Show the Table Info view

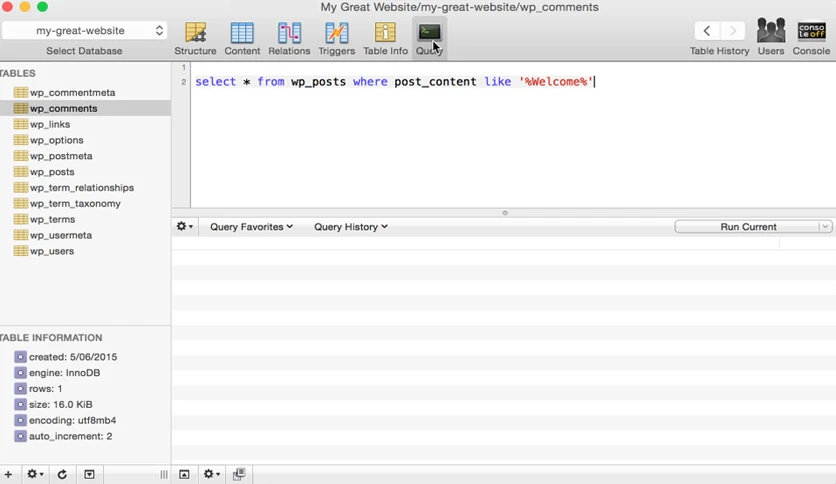pyautogui.click(x=385, y=38)
